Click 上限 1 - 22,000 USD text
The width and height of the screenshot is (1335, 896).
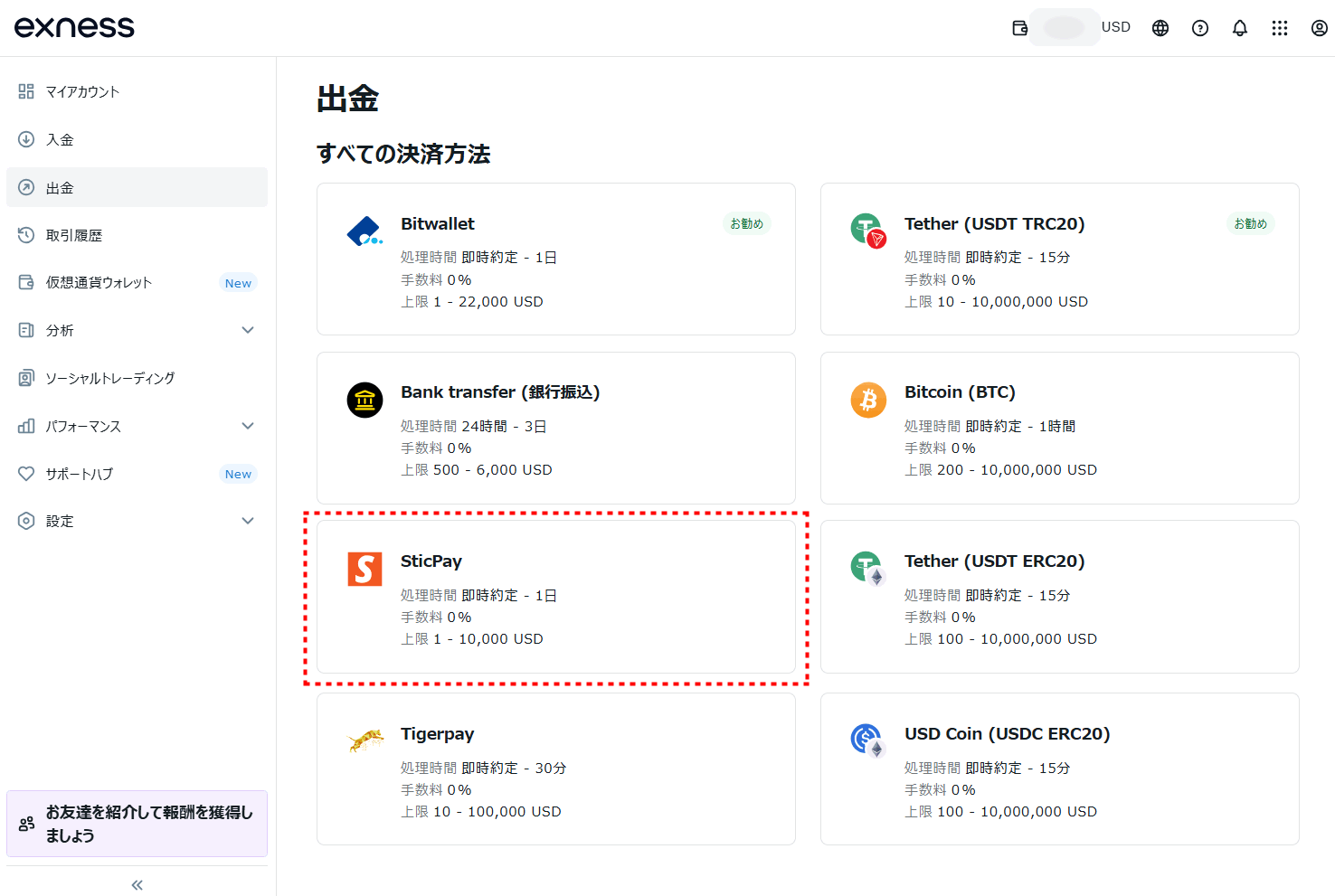pos(472,302)
